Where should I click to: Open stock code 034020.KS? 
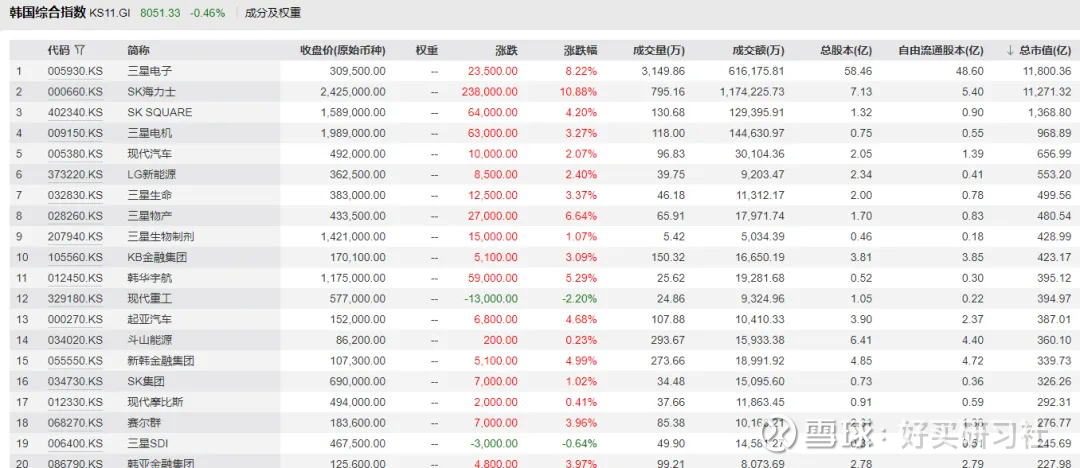[75, 340]
